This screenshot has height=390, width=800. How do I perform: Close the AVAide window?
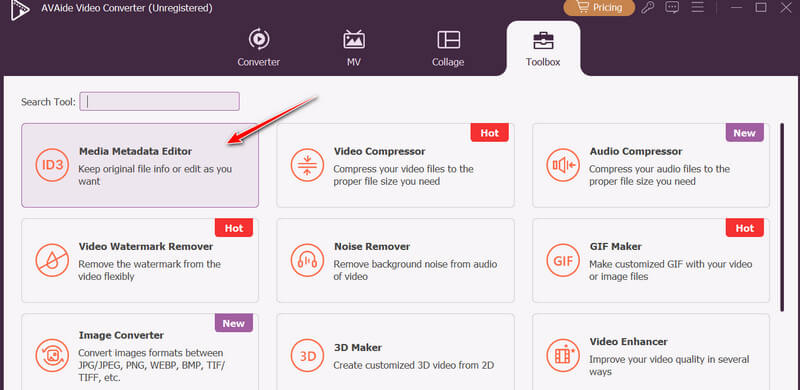tap(786, 8)
